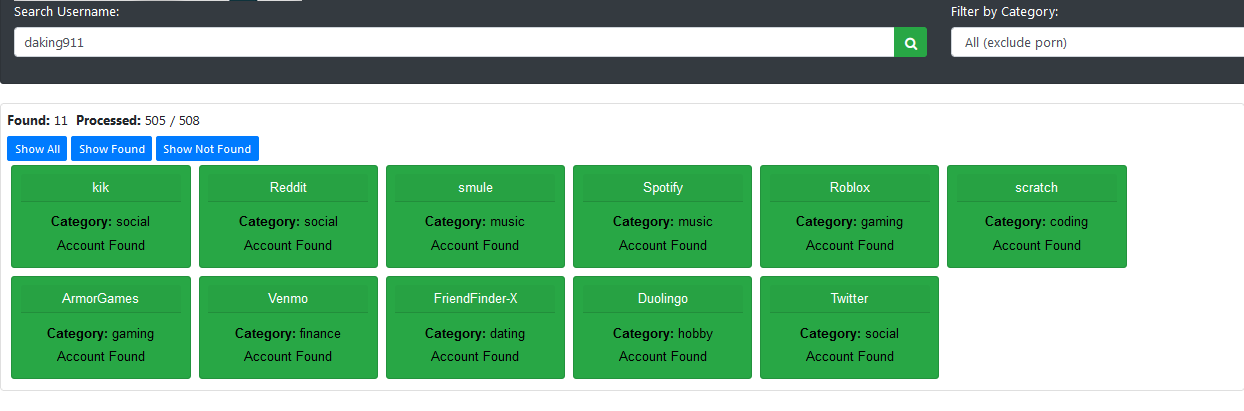Click Account Found text on Venmo card

[288, 356]
